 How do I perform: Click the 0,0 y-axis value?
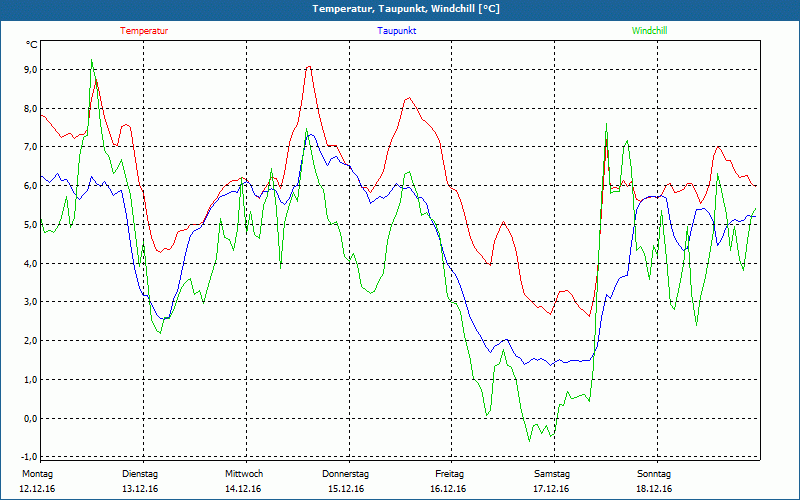pyautogui.click(x=31, y=418)
